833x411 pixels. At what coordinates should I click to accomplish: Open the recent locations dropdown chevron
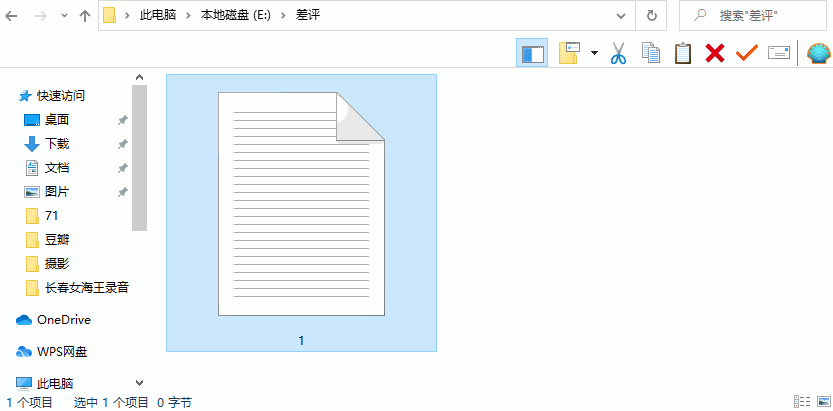[x=65, y=15]
